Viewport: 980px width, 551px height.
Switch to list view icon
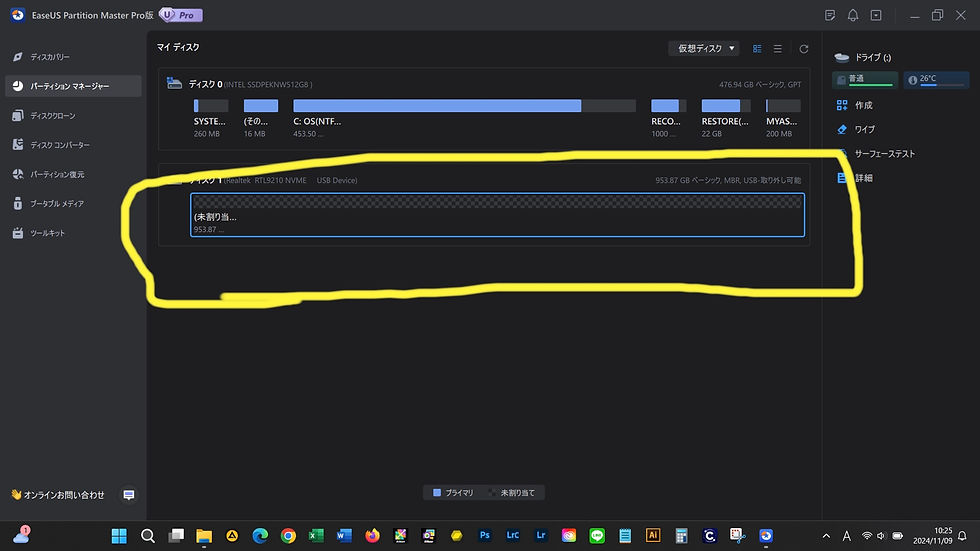(x=778, y=49)
